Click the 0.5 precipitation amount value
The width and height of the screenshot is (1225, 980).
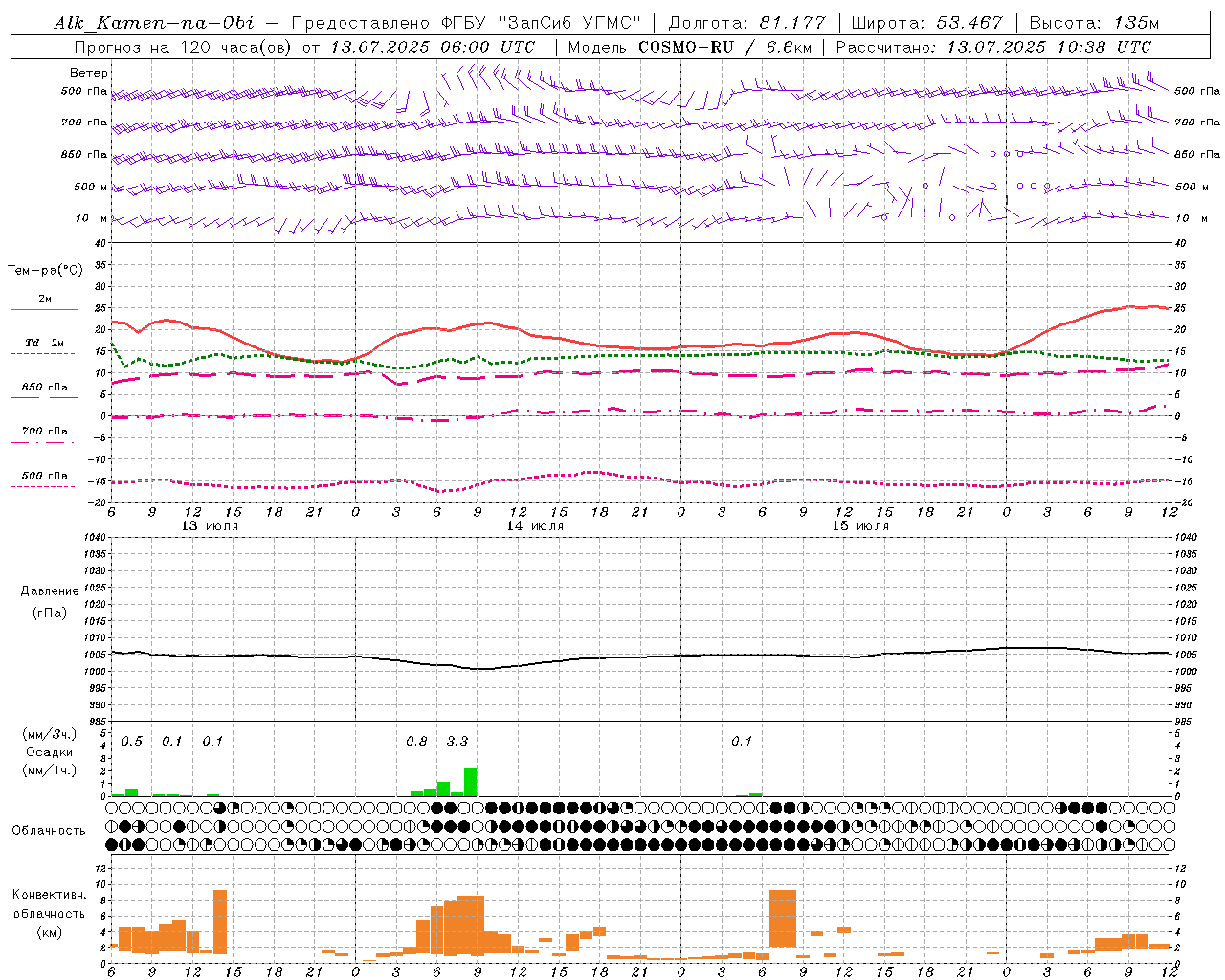tap(132, 742)
